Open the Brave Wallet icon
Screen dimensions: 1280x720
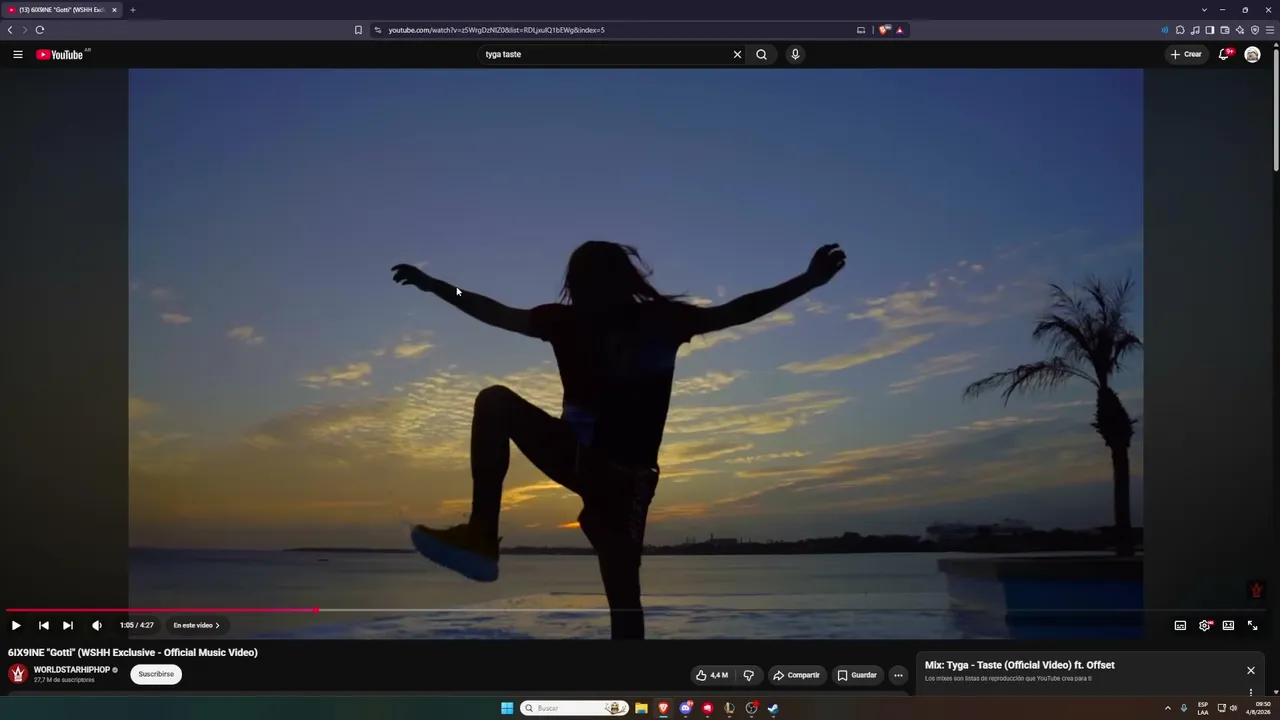tap(1225, 30)
